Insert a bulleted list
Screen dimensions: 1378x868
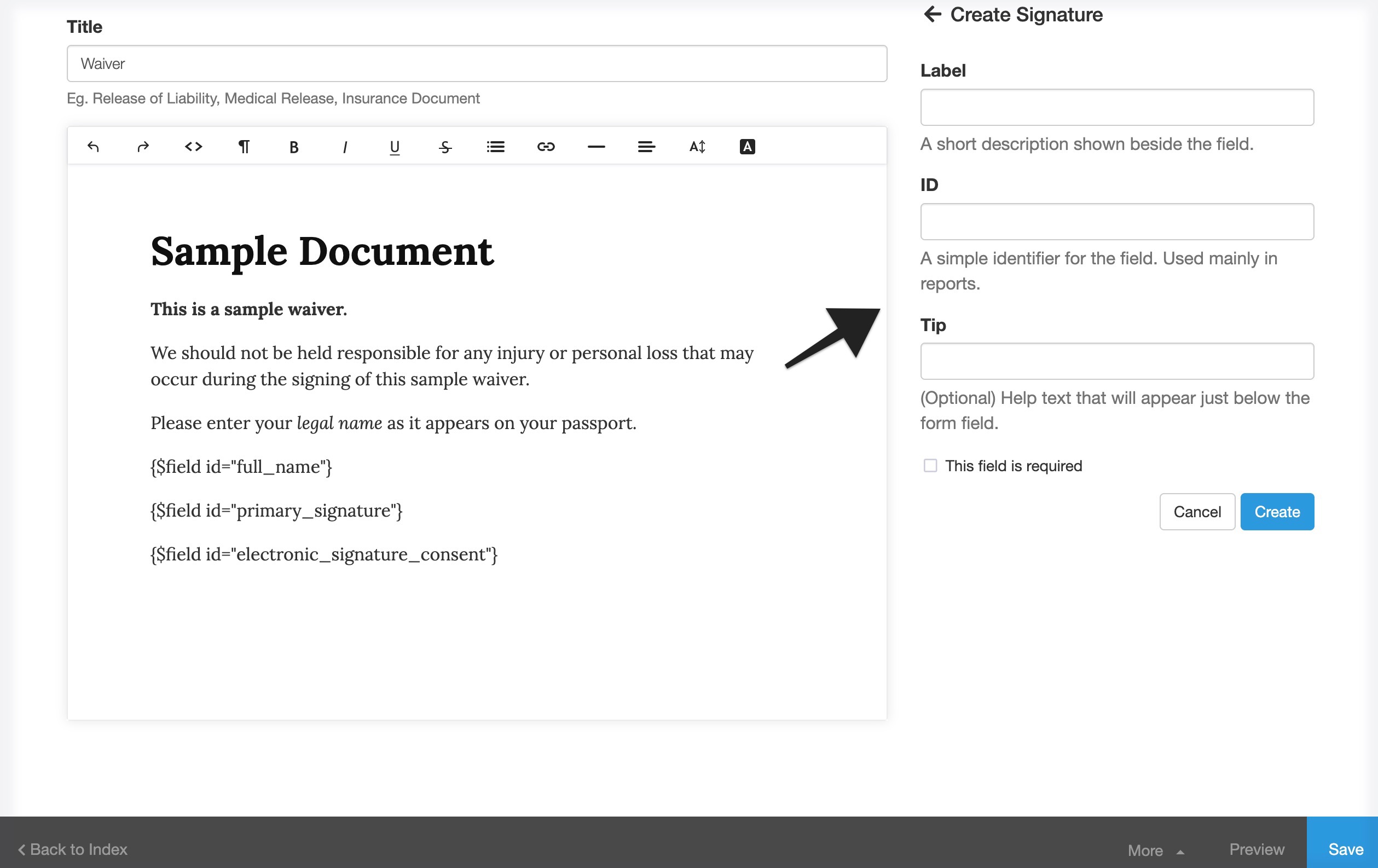pos(496,147)
